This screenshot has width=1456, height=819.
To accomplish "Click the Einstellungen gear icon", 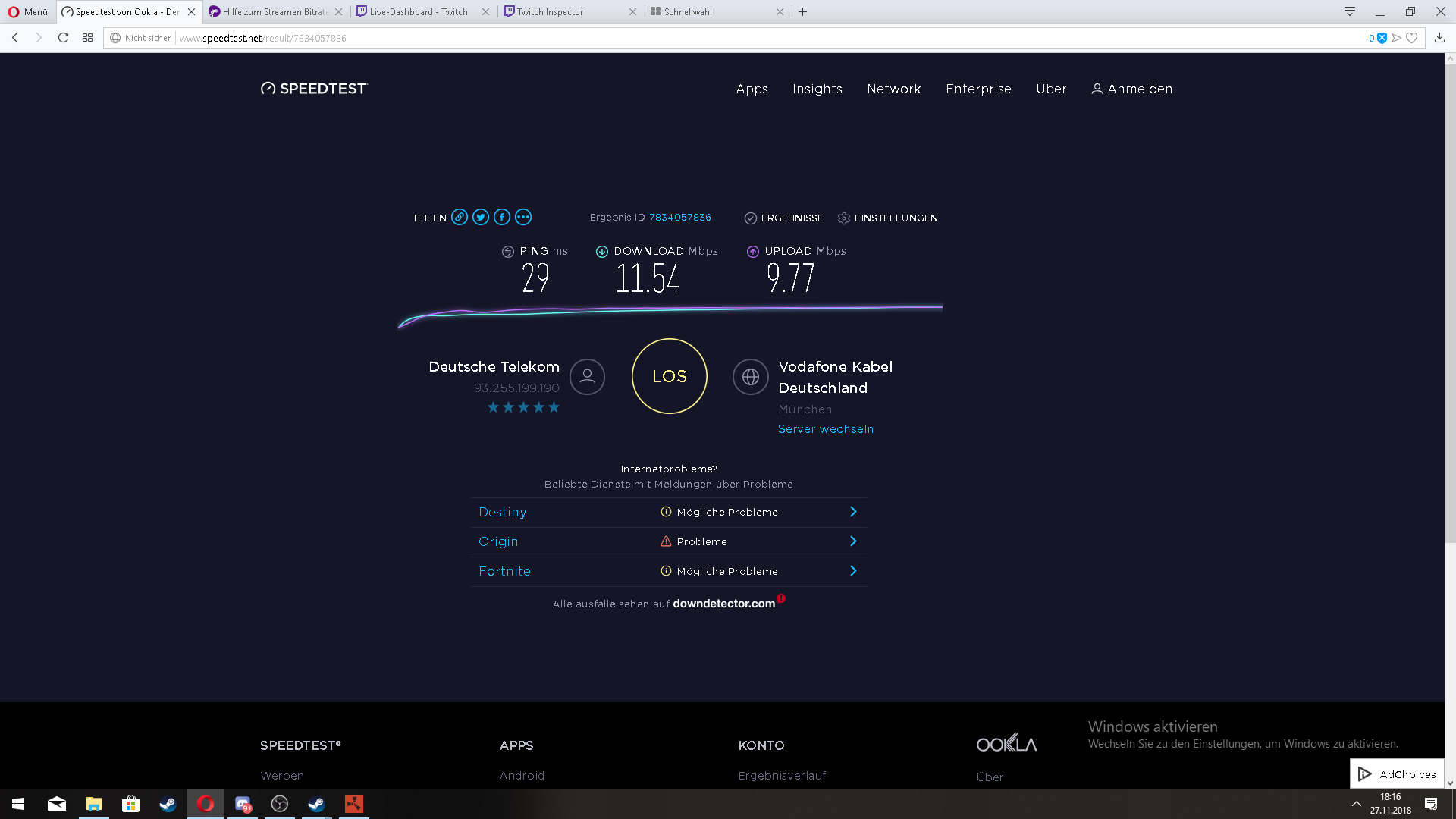I will click(844, 218).
